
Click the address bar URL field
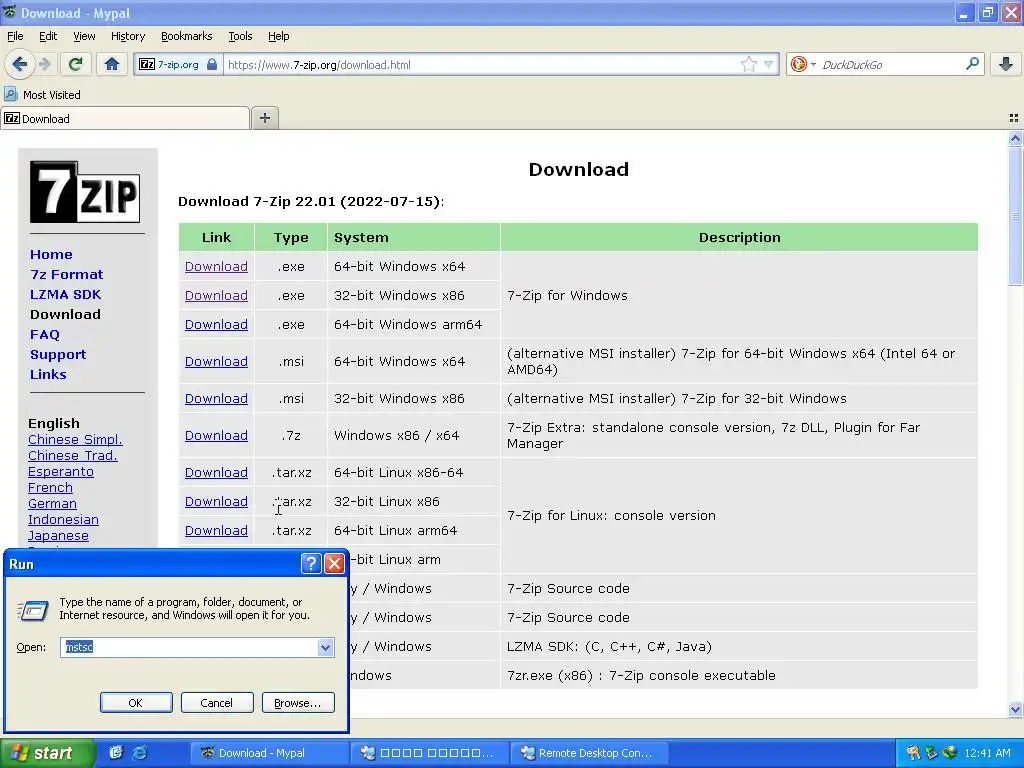[480, 65]
